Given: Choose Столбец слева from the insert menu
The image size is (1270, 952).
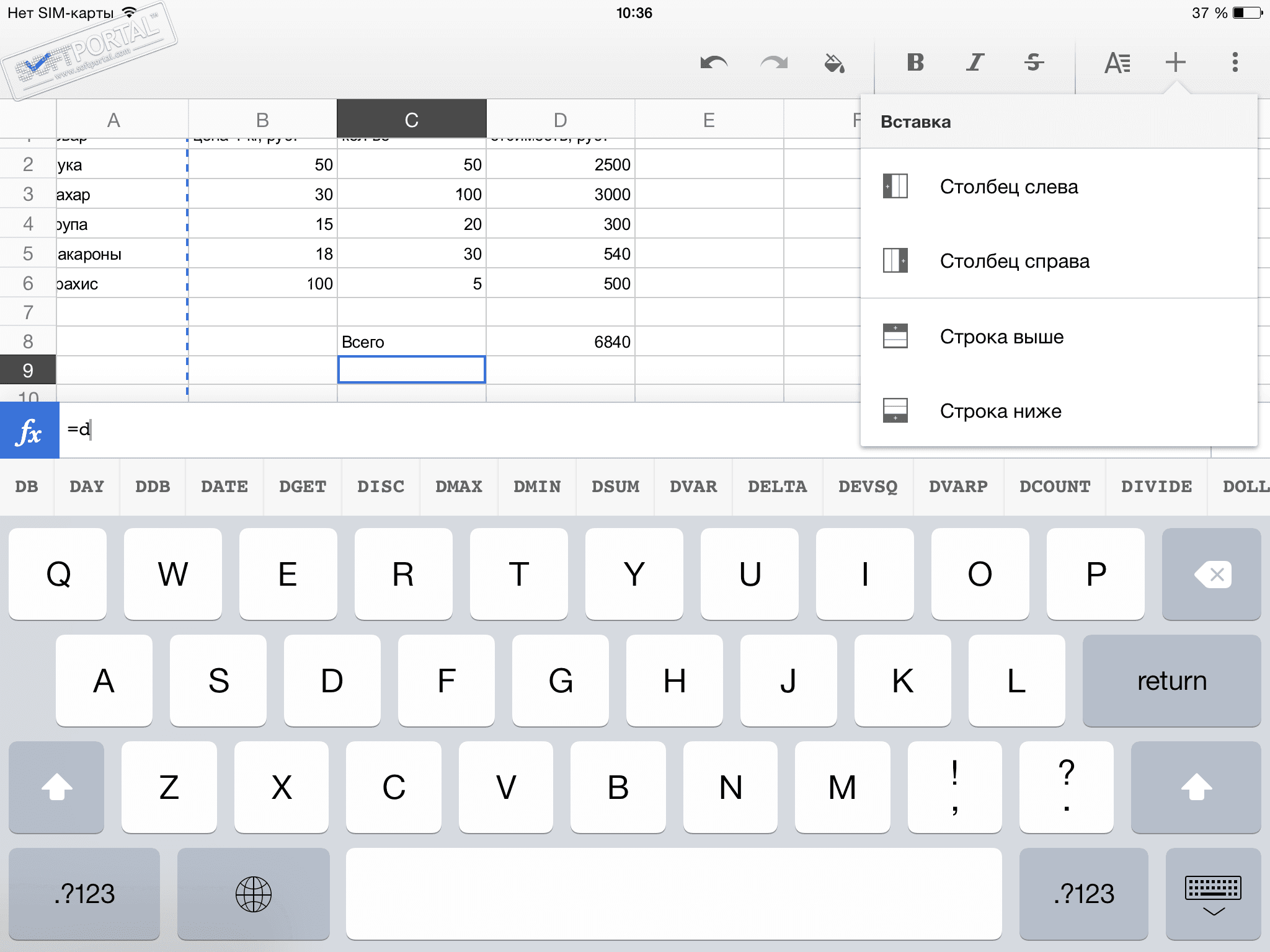Looking at the screenshot, I should tap(1008, 187).
